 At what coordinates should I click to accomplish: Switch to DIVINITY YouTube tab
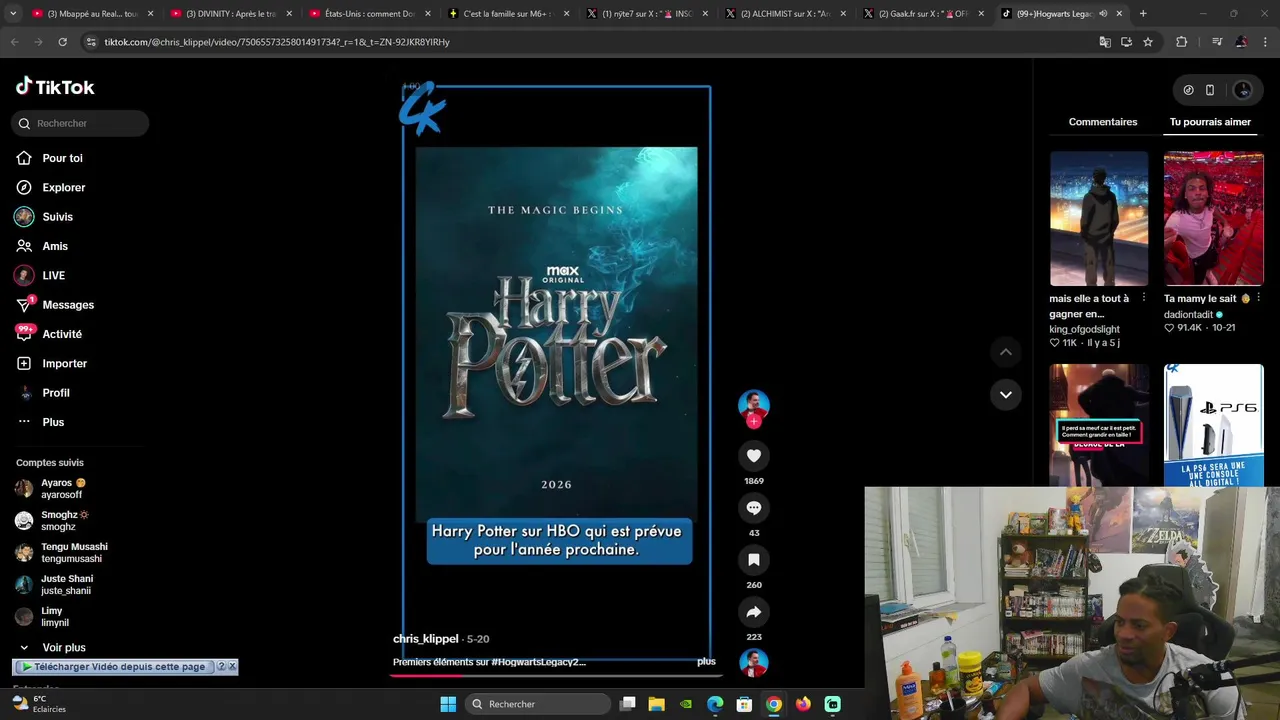click(x=231, y=14)
